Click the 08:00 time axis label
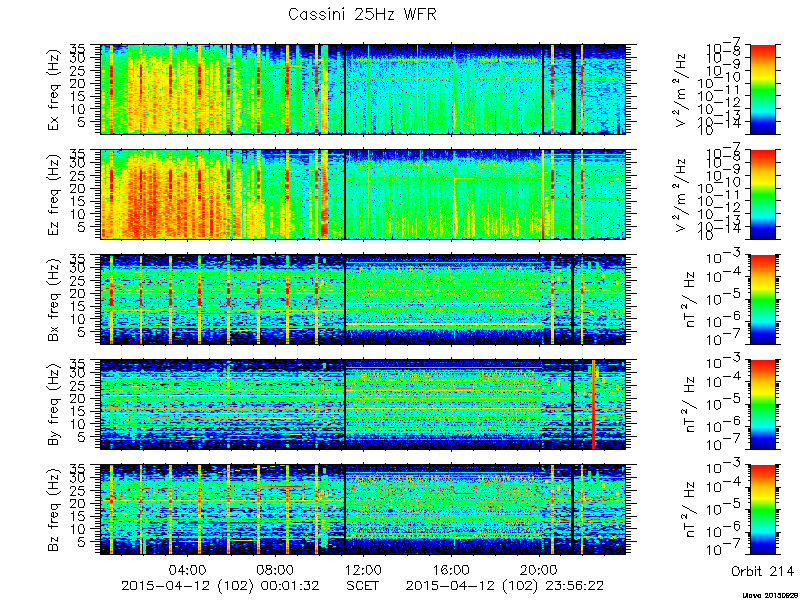The width and height of the screenshot is (800, 600). 276,570
